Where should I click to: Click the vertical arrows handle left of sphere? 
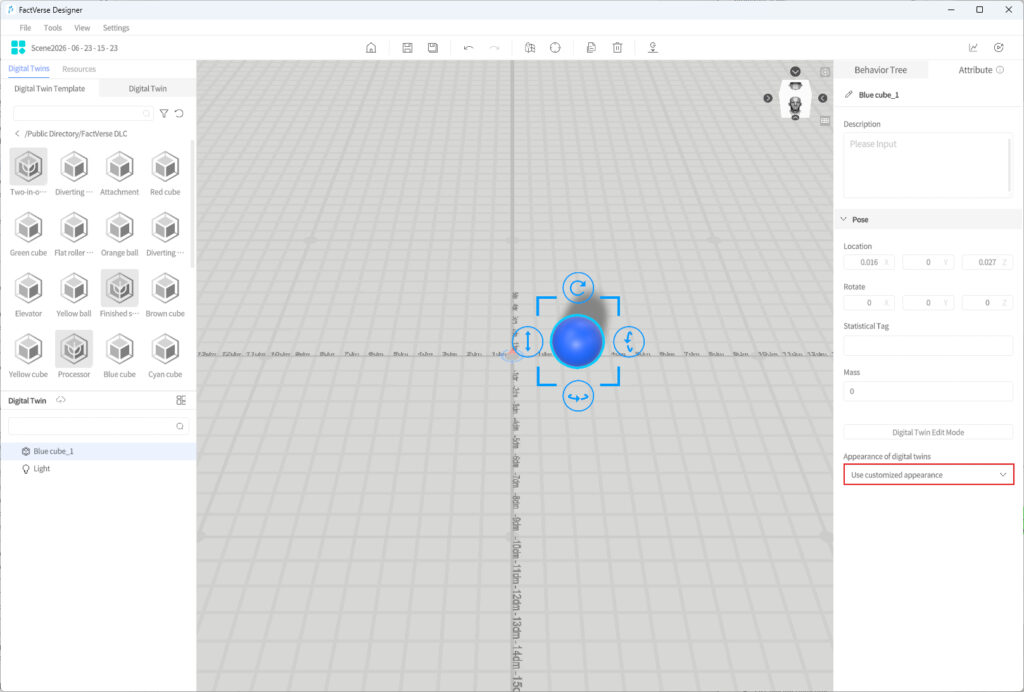click(528, 341)
